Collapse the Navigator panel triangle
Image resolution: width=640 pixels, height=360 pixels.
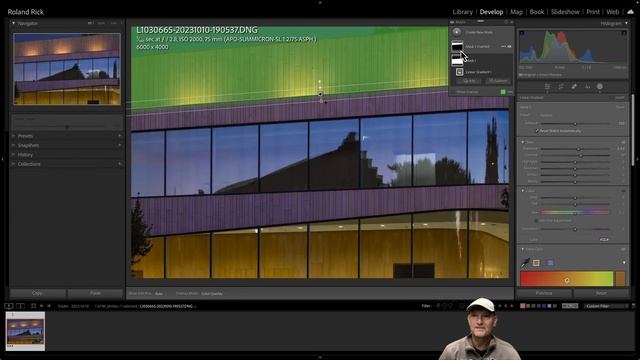pyautogui.click(x=13, y=23)
